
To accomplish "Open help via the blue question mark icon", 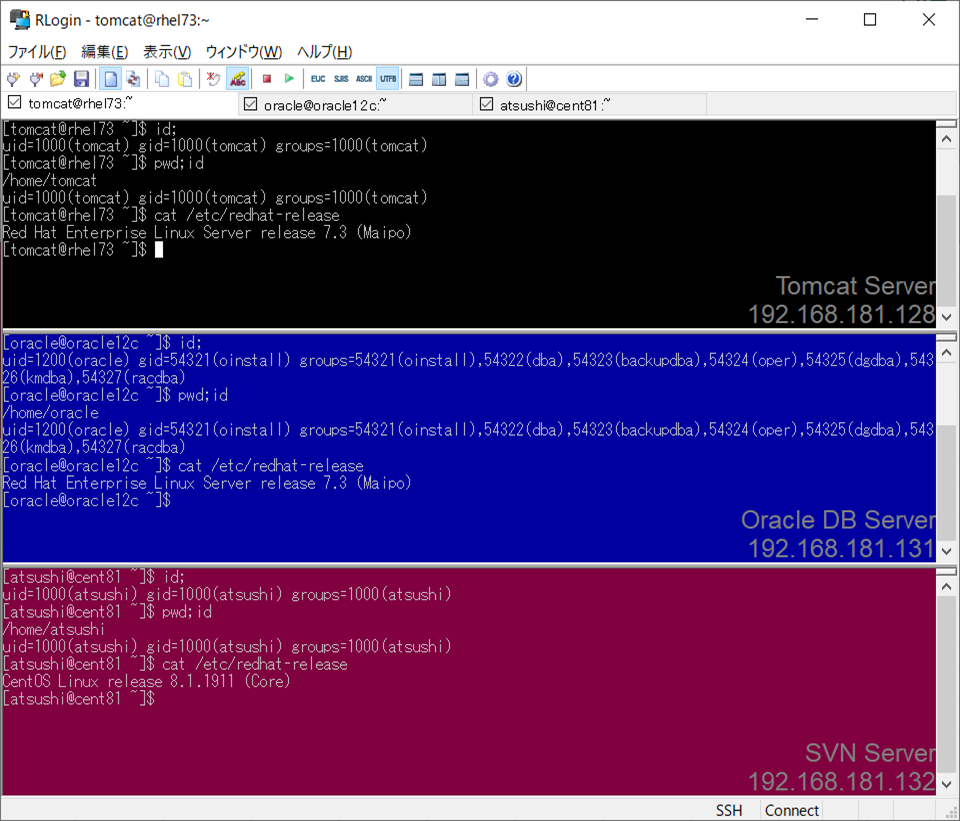I will tap(514, 79).
